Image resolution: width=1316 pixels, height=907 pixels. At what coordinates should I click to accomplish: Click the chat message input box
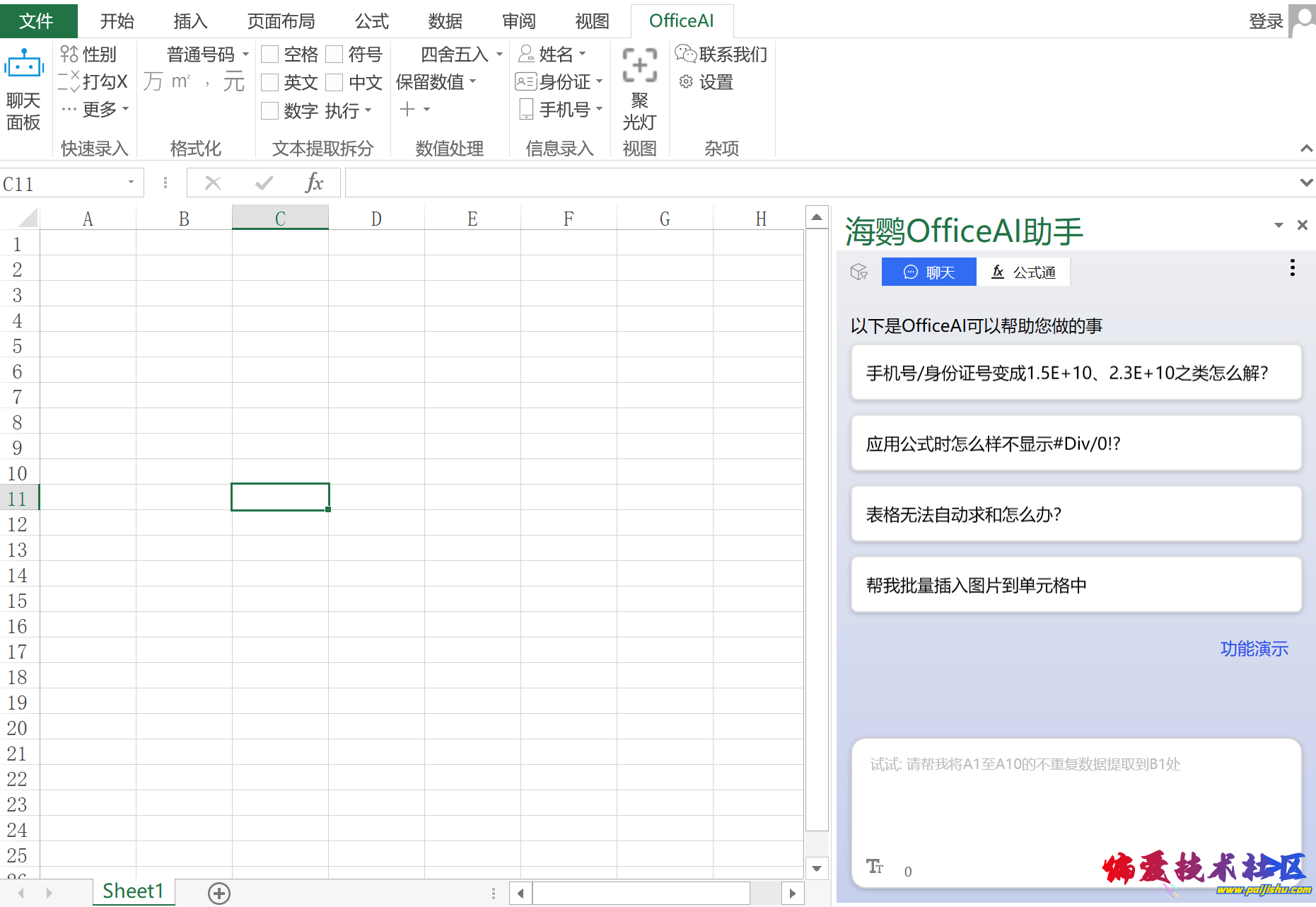click(x=1075, y=799)
